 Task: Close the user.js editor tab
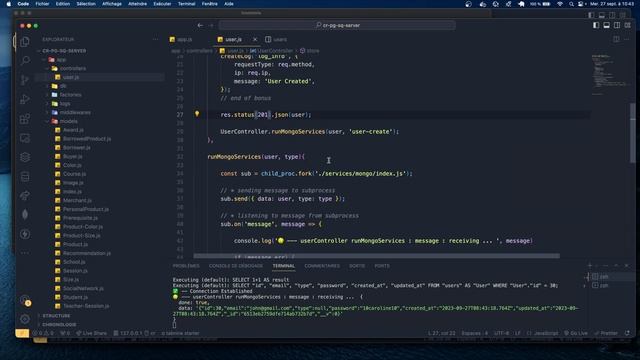255,40
